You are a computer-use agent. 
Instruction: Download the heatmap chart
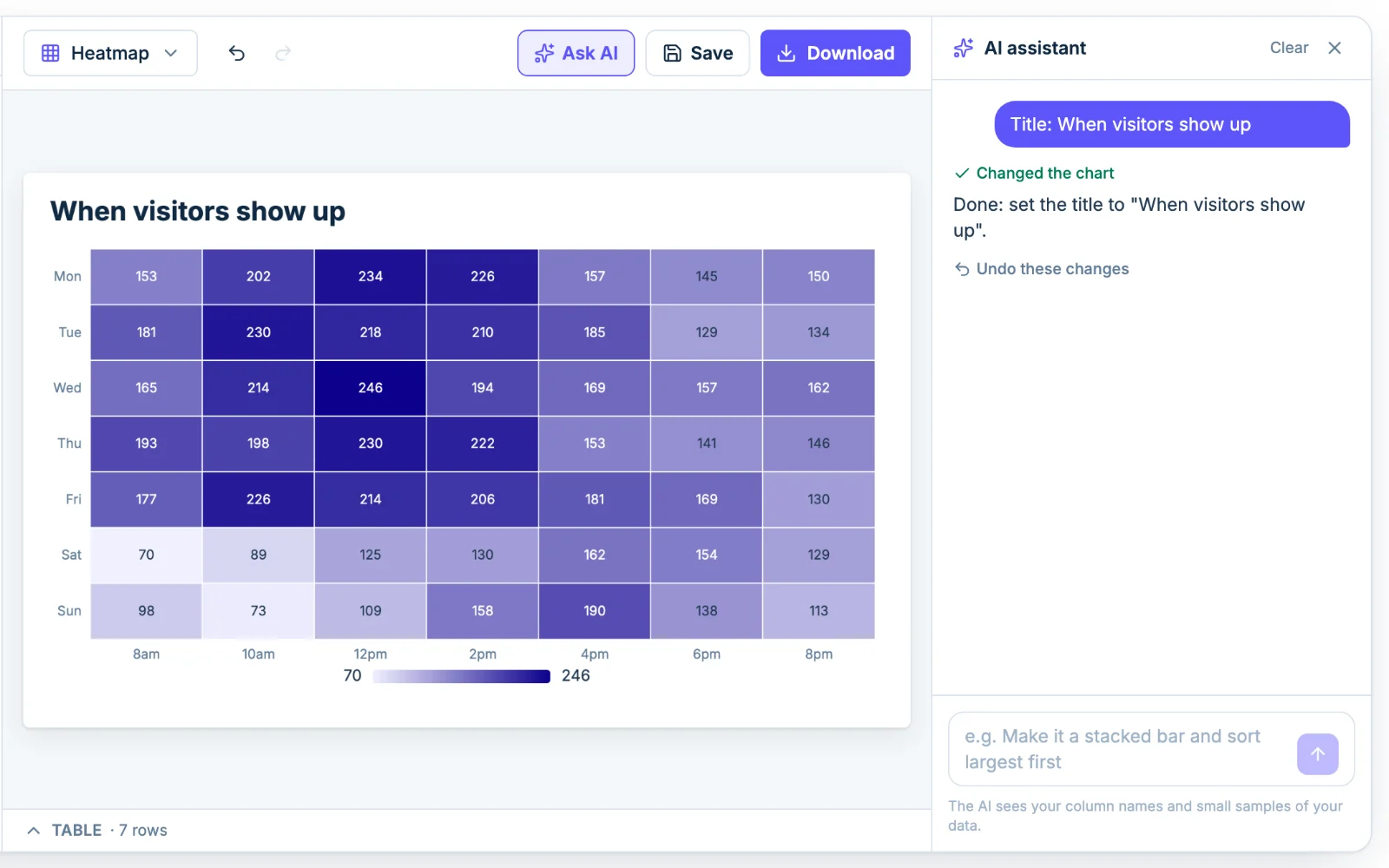point(835,53)
